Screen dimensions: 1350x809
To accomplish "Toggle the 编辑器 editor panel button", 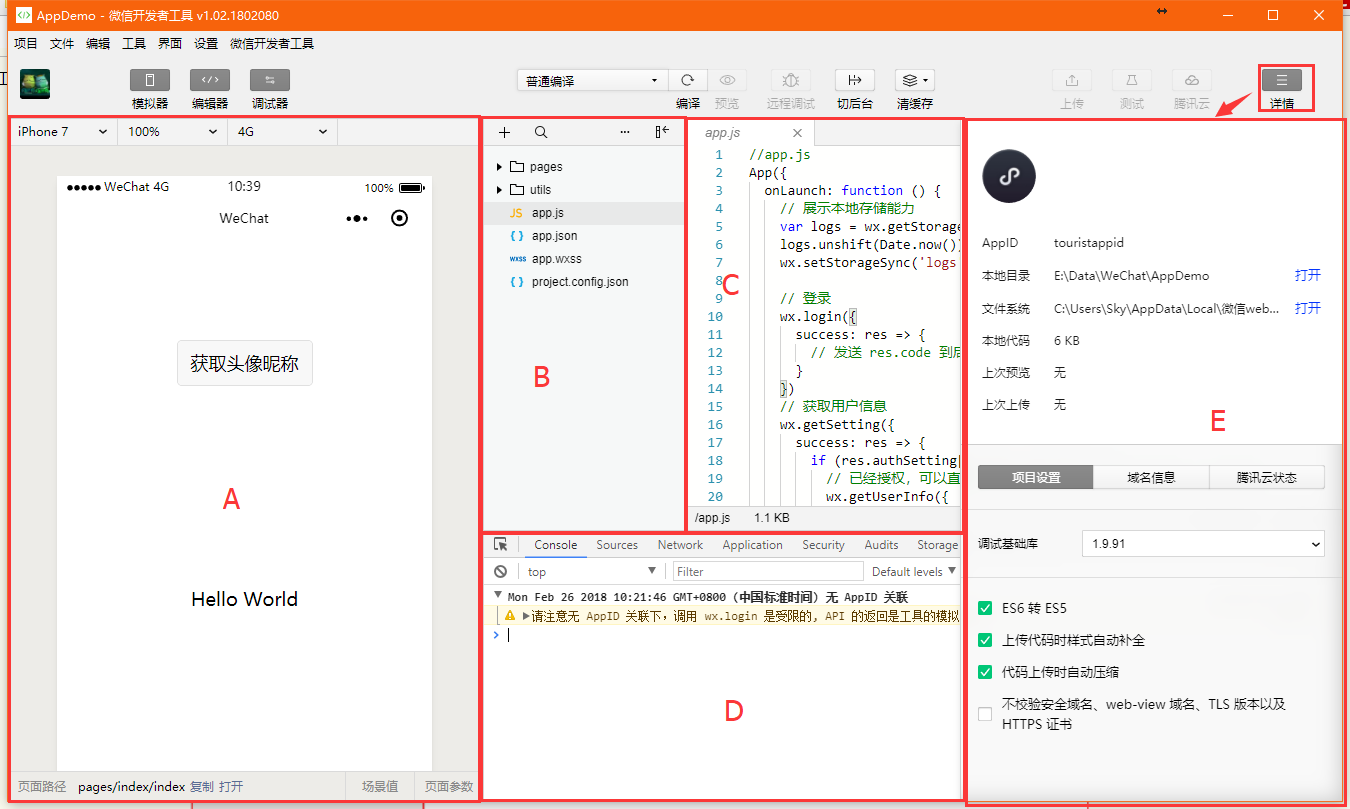I will [210, 80].
